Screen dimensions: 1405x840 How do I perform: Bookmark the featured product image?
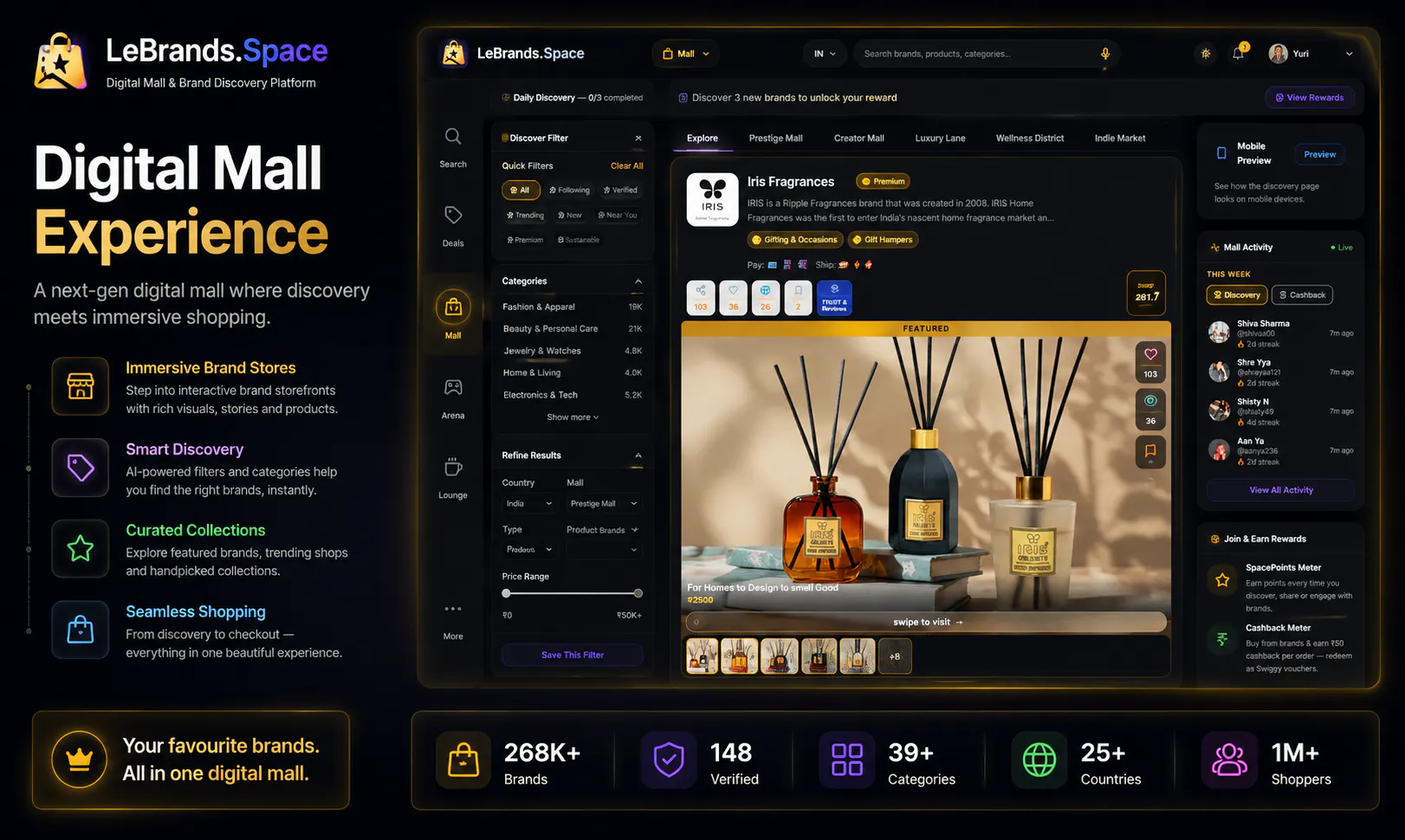coord(1150,451)
